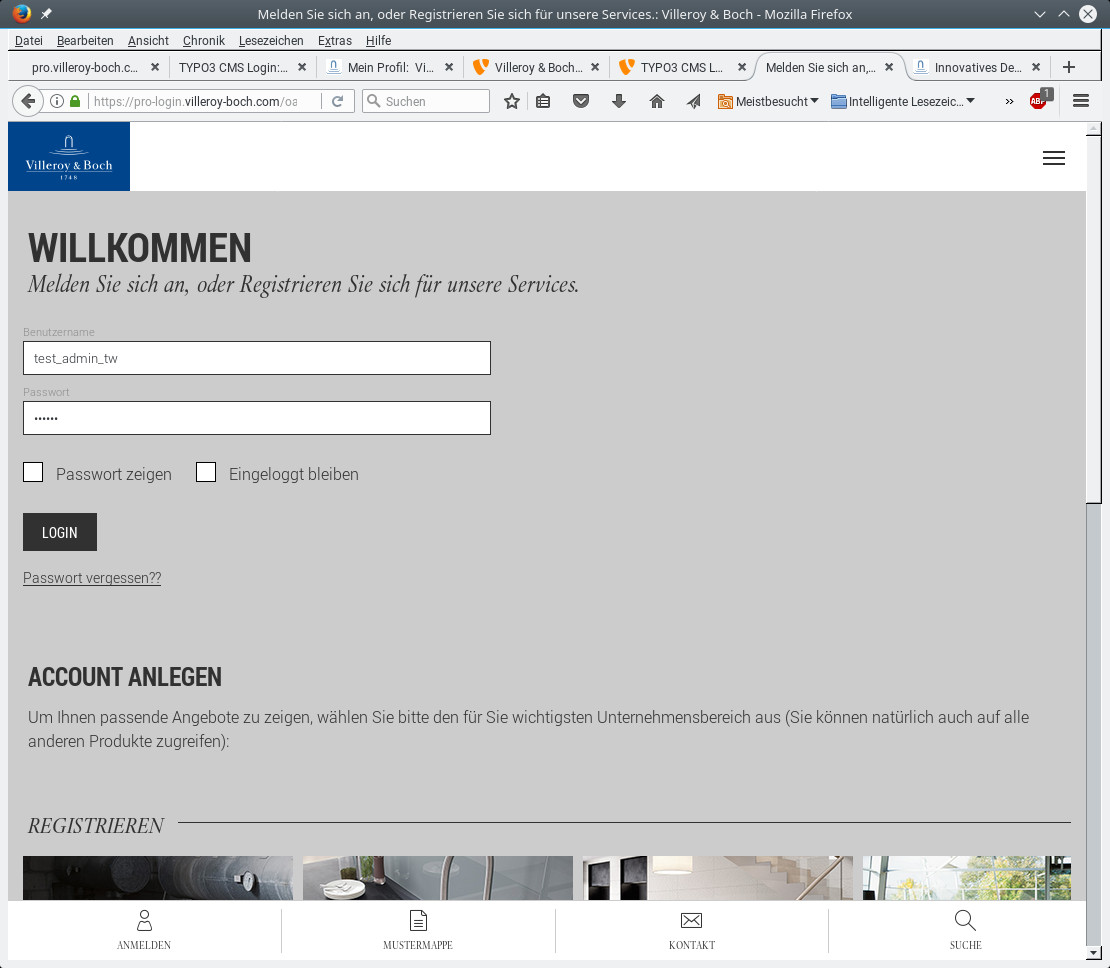Show bookmarks list icon
Viewport: 1110px width, 968px height.
coord(543,101)
